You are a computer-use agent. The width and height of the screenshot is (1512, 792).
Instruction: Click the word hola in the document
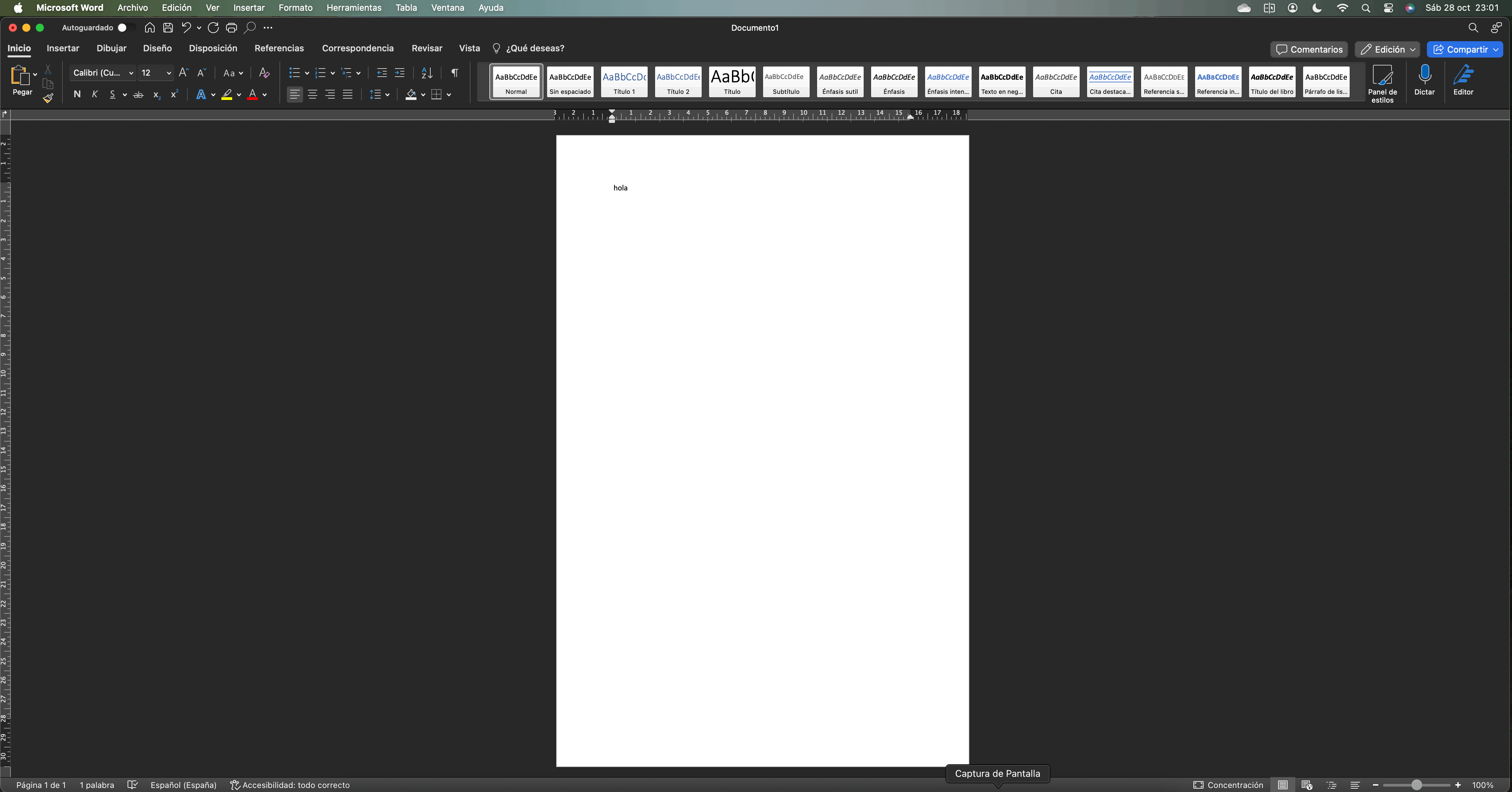tap(620, 188)
